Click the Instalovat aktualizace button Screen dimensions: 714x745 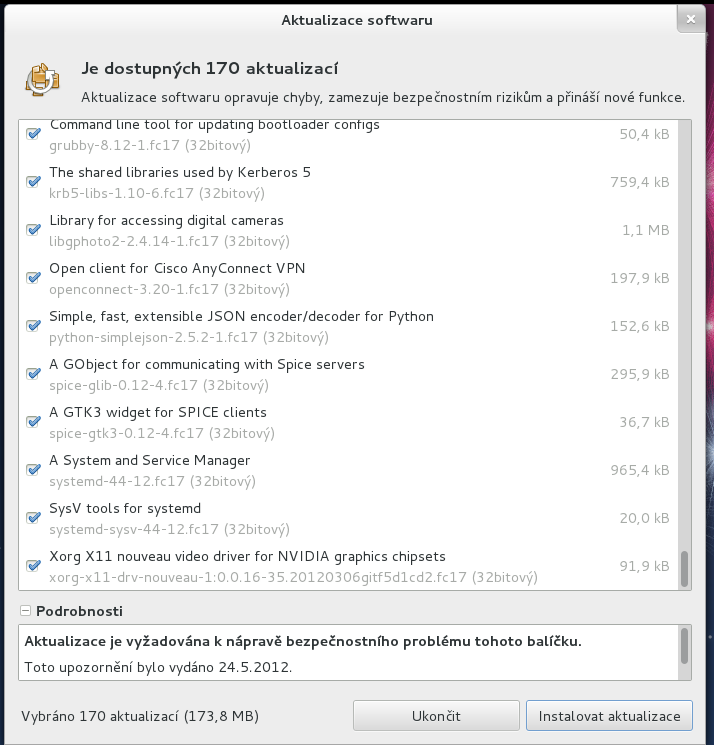[x=609, y=716]
